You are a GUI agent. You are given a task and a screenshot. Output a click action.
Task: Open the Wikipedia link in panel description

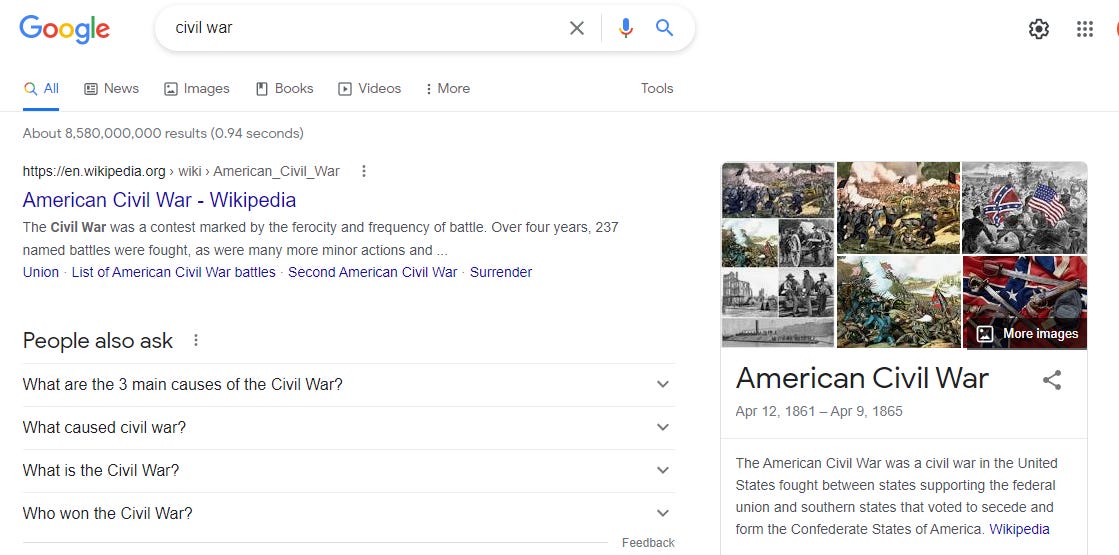[1019, 529]
